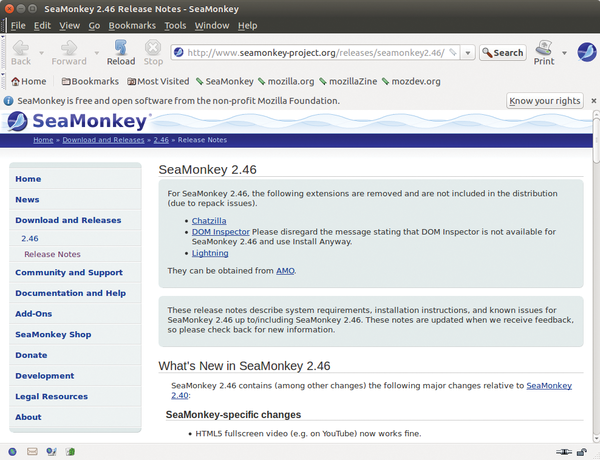Close the notification bar
The image size is (600, 460).
point(593,101)
